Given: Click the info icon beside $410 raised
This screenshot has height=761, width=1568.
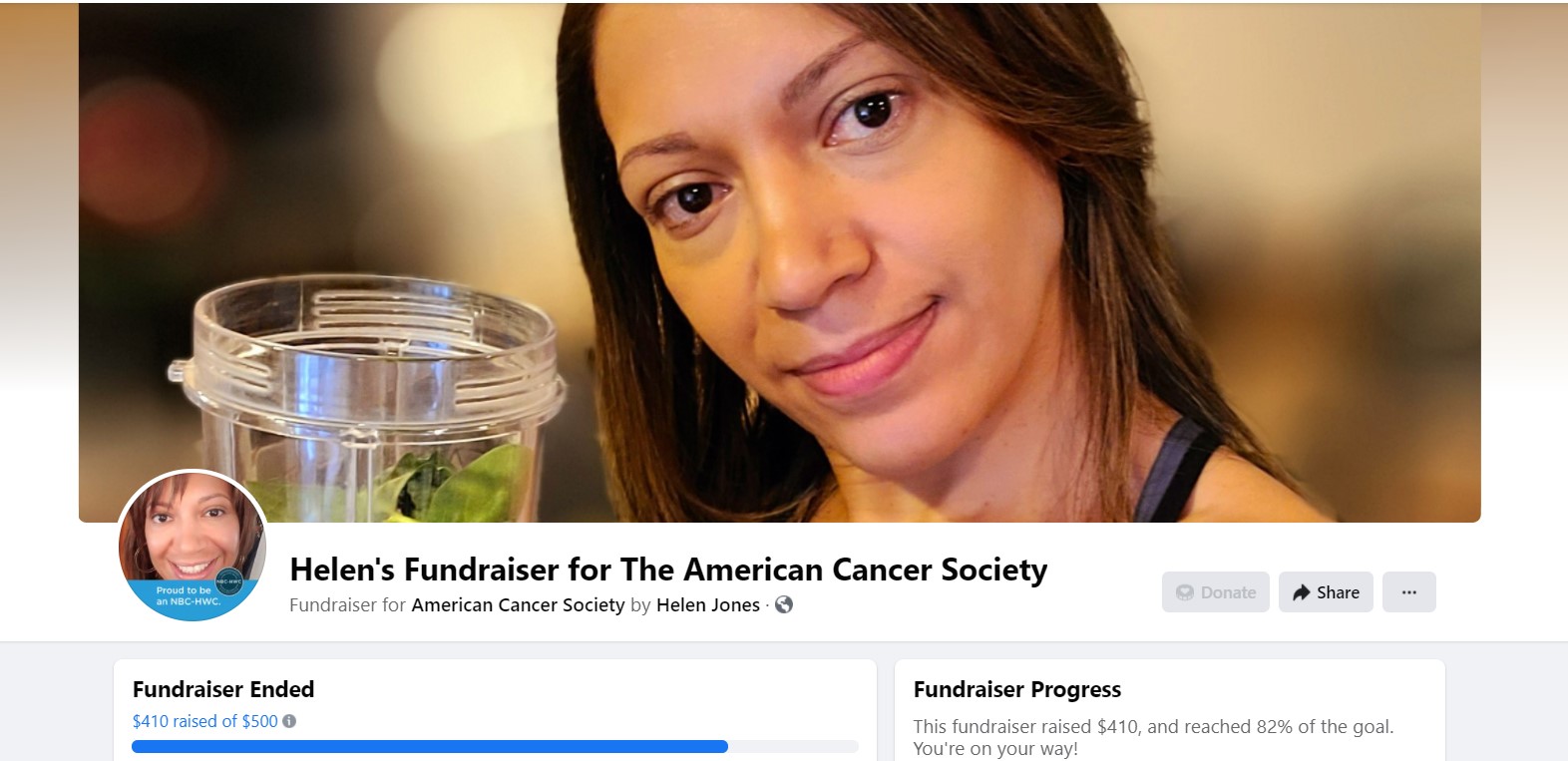Looking at the screenshot, I should click(x=289, y=721).
